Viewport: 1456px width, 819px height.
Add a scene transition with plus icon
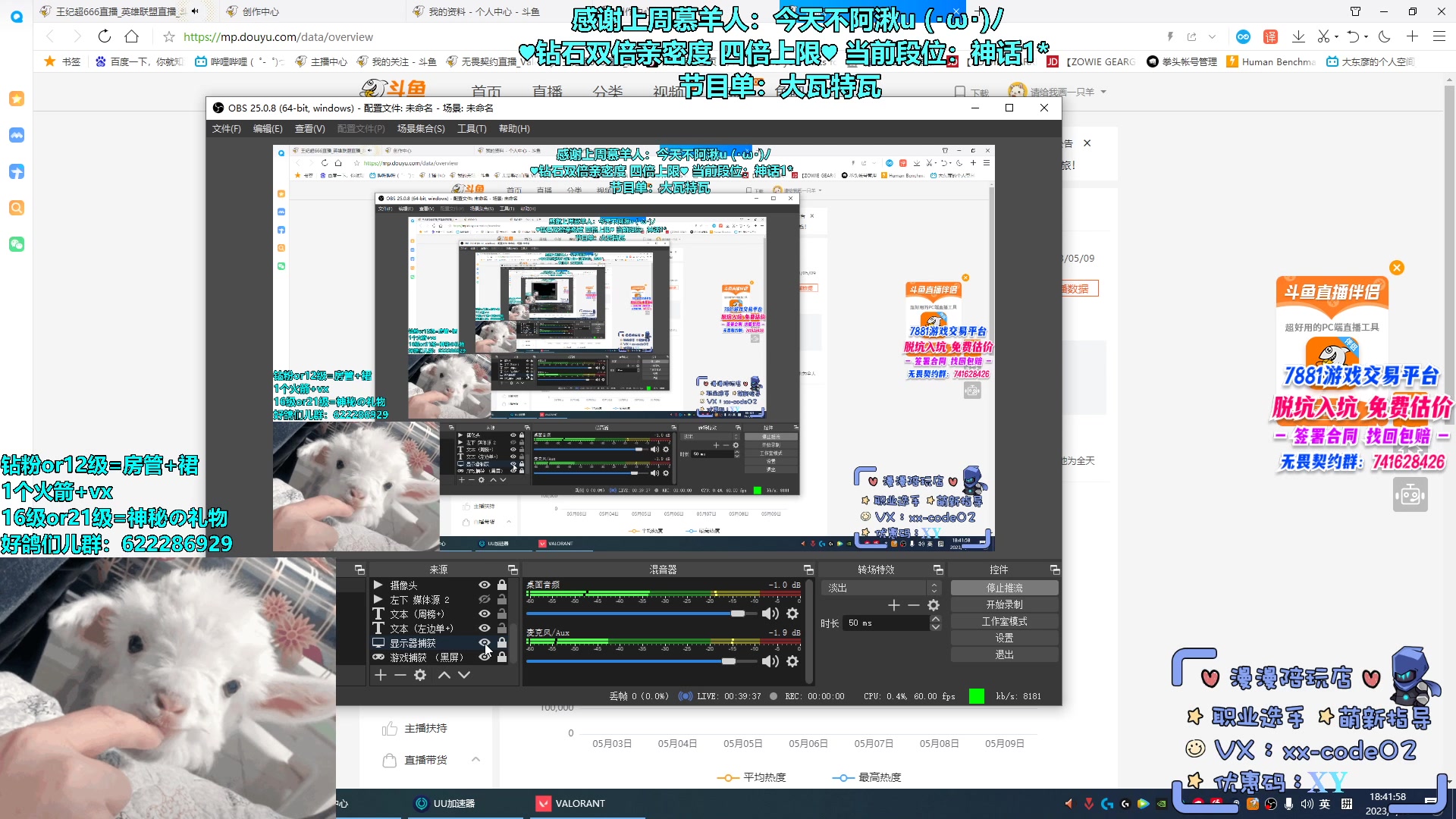point(894,605)
